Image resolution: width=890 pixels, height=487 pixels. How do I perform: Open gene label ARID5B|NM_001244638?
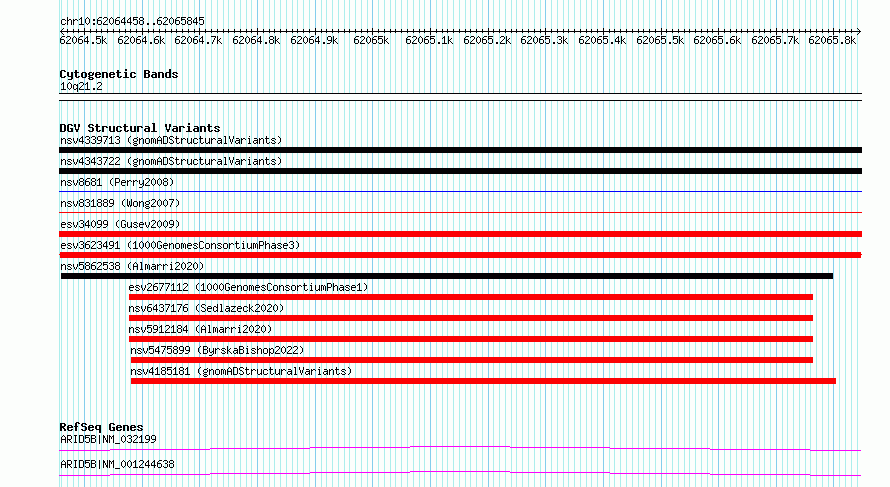pos(117,464)
